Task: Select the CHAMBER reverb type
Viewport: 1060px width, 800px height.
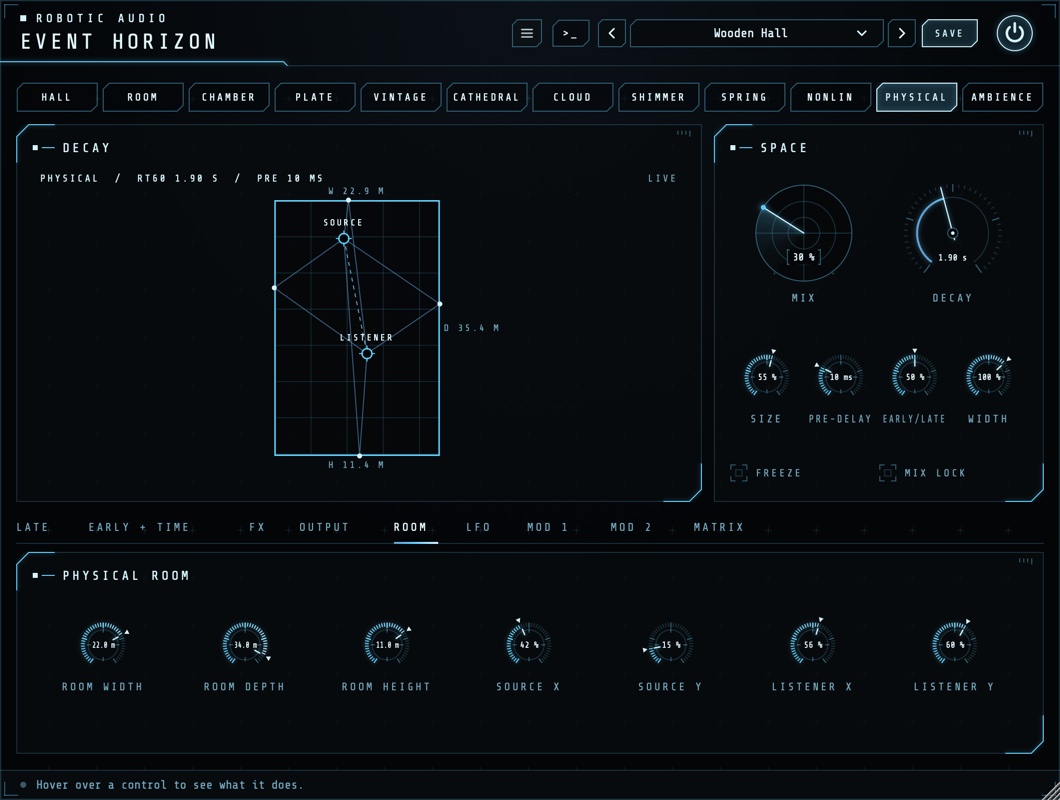Action: pos(228,97)
